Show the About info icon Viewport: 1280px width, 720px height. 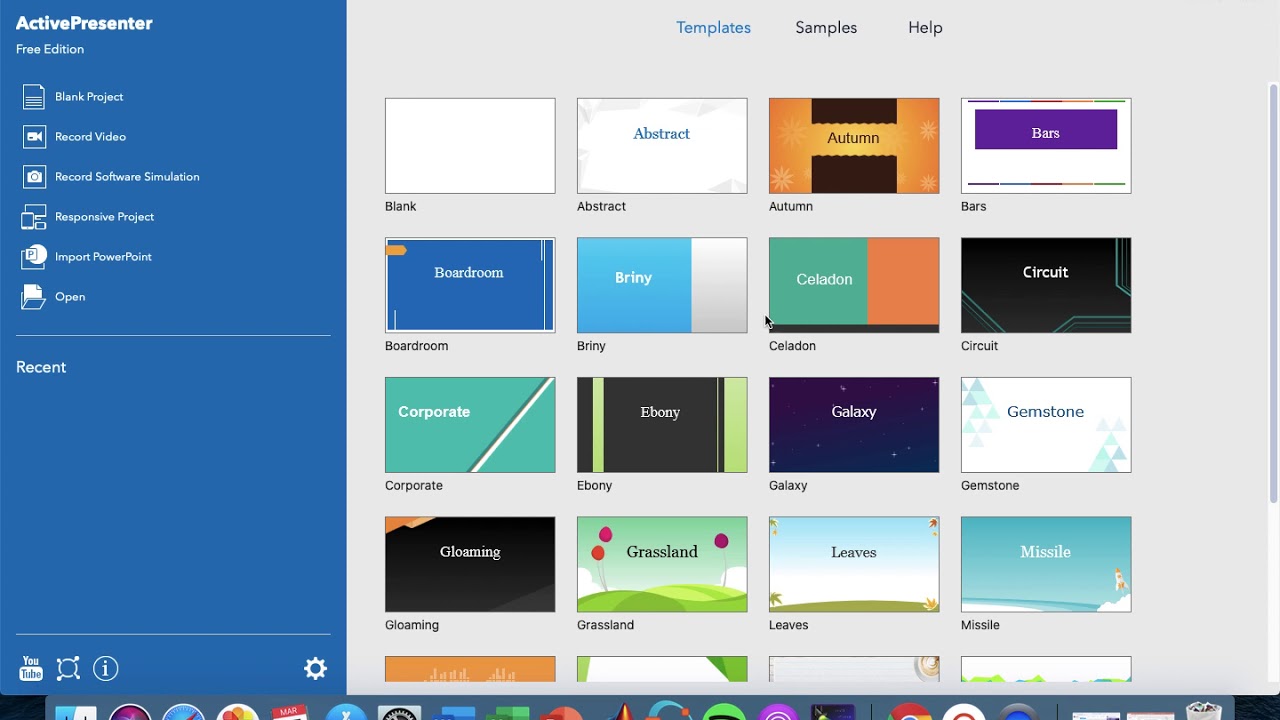pos(106,668)
